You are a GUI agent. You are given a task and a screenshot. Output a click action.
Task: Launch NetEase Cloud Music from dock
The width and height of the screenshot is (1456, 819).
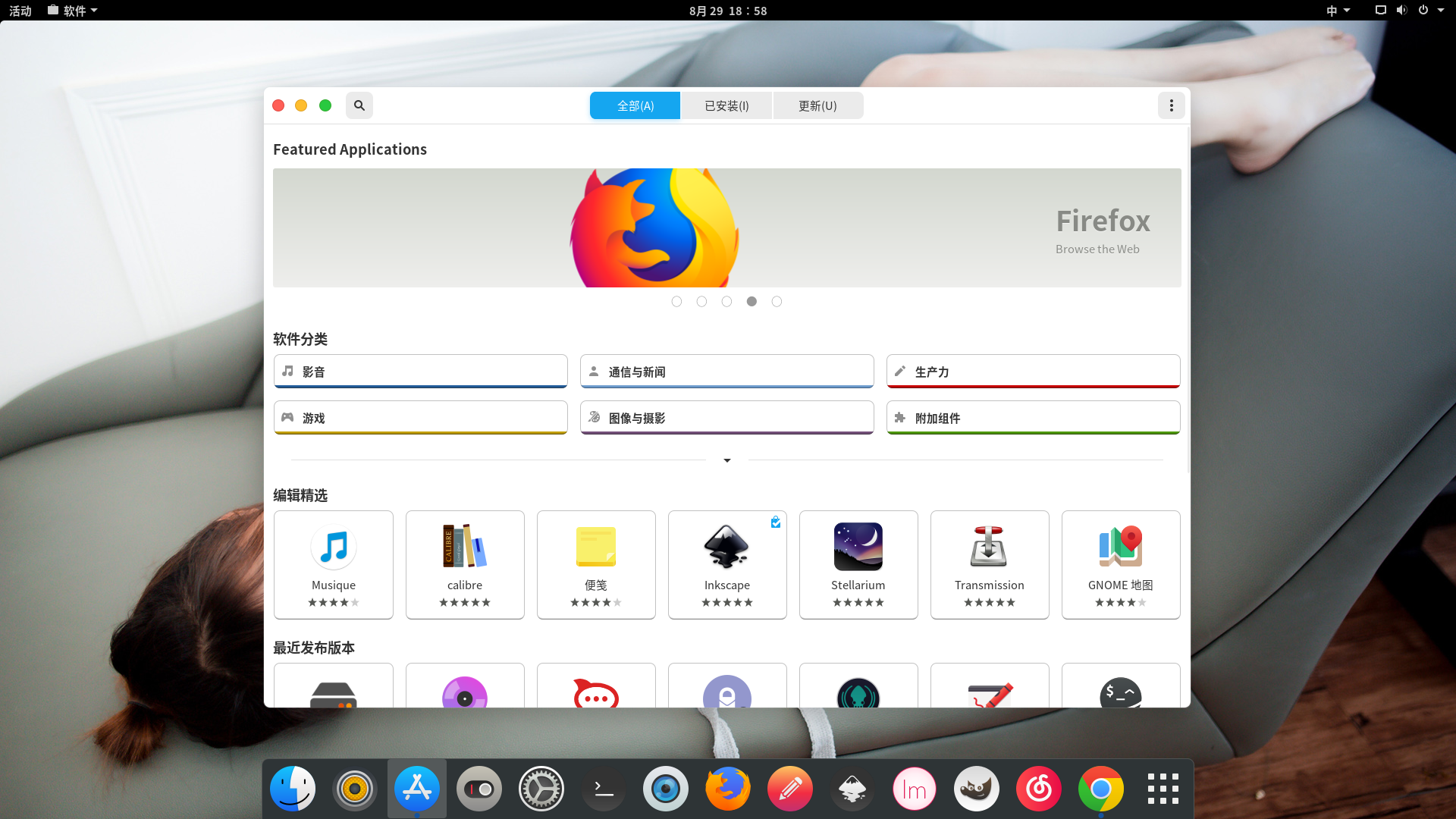pos(1039,789)
